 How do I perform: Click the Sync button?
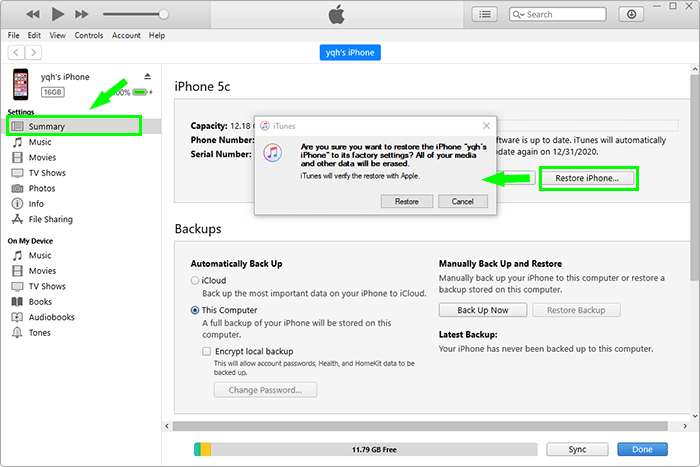577,449
